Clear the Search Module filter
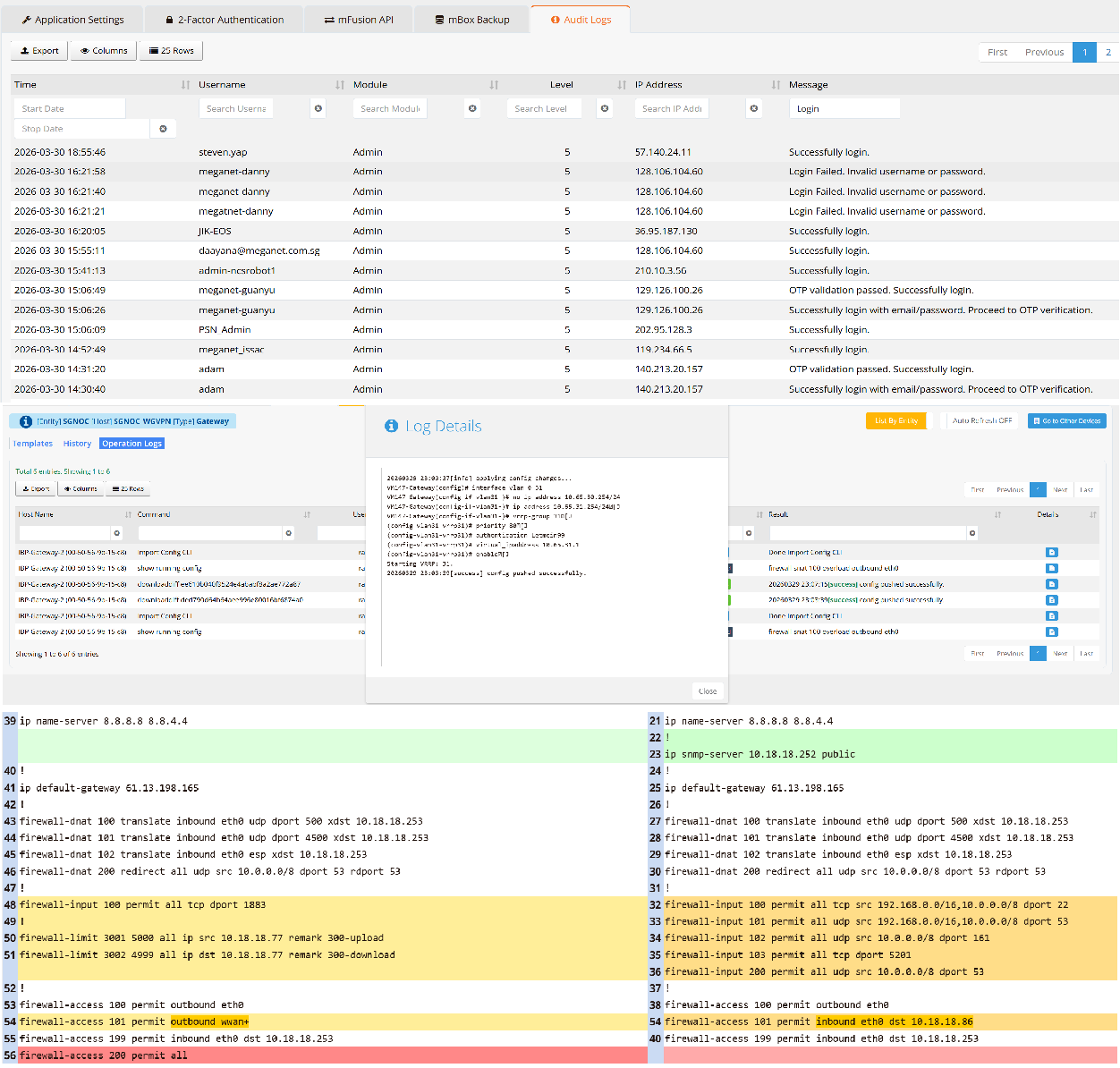This screenshot has width=1120, height=1068. tap(472, 108)
